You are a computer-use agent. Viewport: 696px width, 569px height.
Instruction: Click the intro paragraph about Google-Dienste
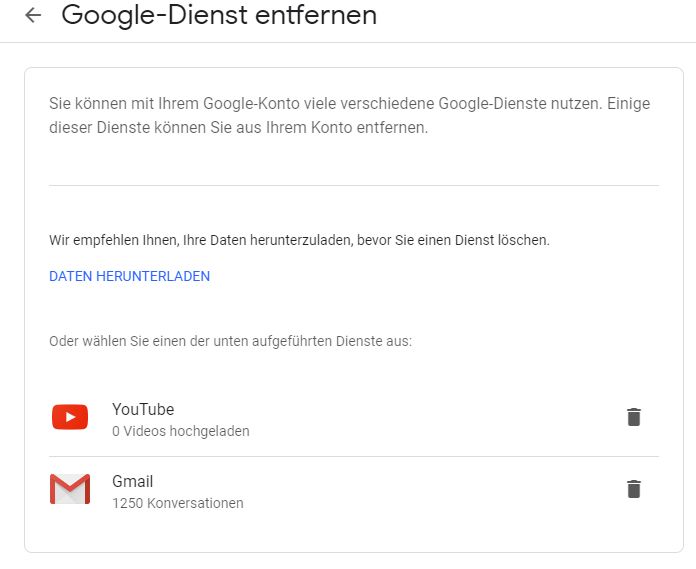coord(349,115)
